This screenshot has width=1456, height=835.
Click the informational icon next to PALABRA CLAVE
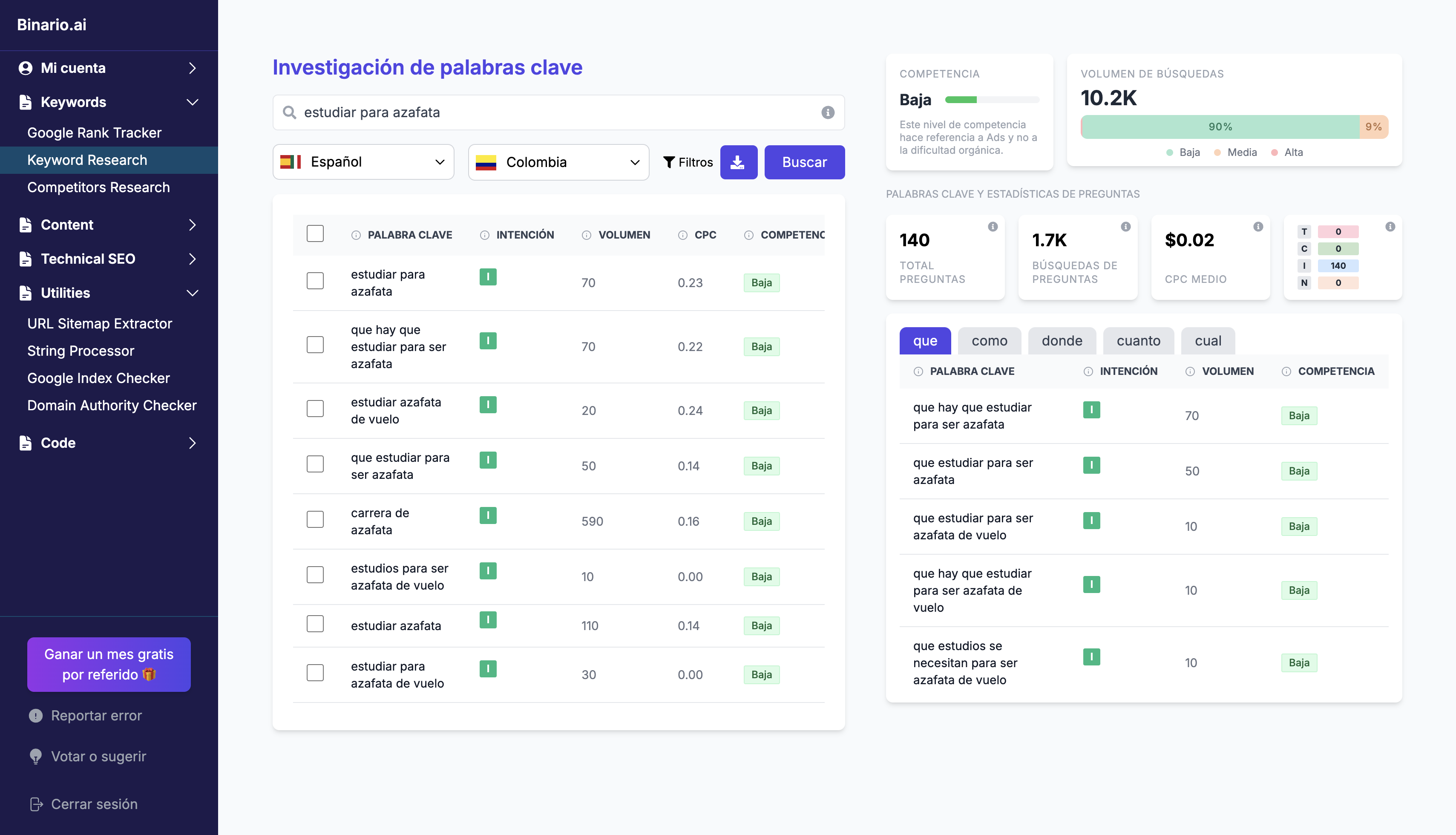(356, 235)
